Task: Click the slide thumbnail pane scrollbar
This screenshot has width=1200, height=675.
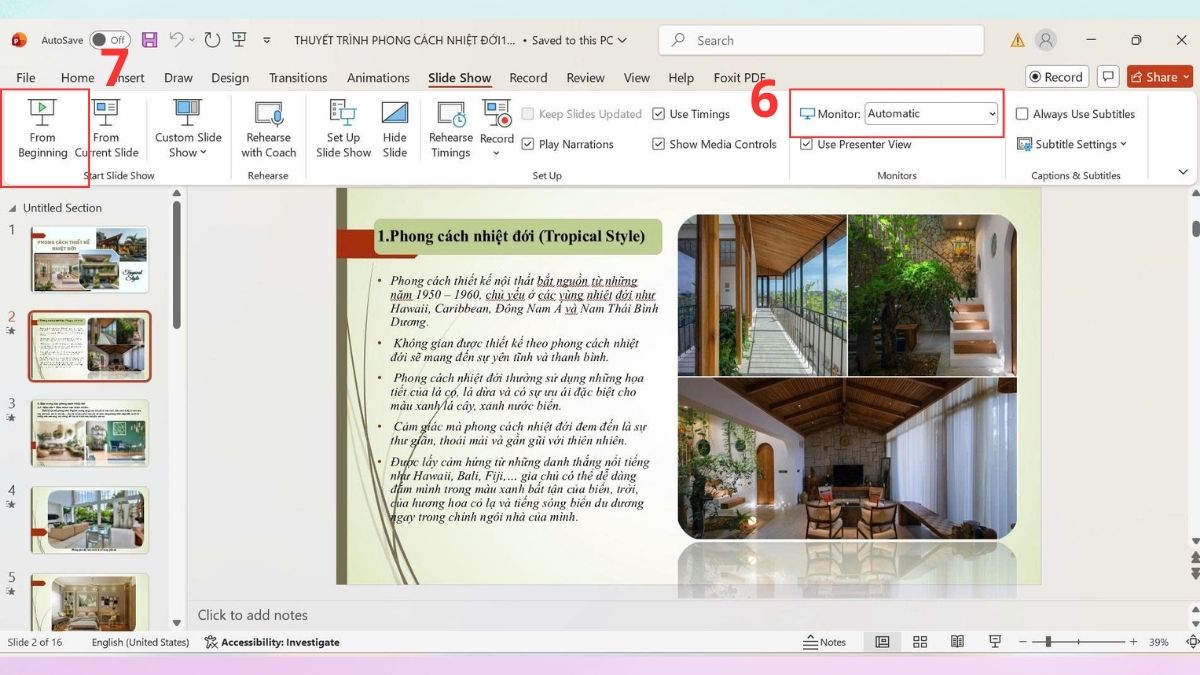Action: coord(177,265)
